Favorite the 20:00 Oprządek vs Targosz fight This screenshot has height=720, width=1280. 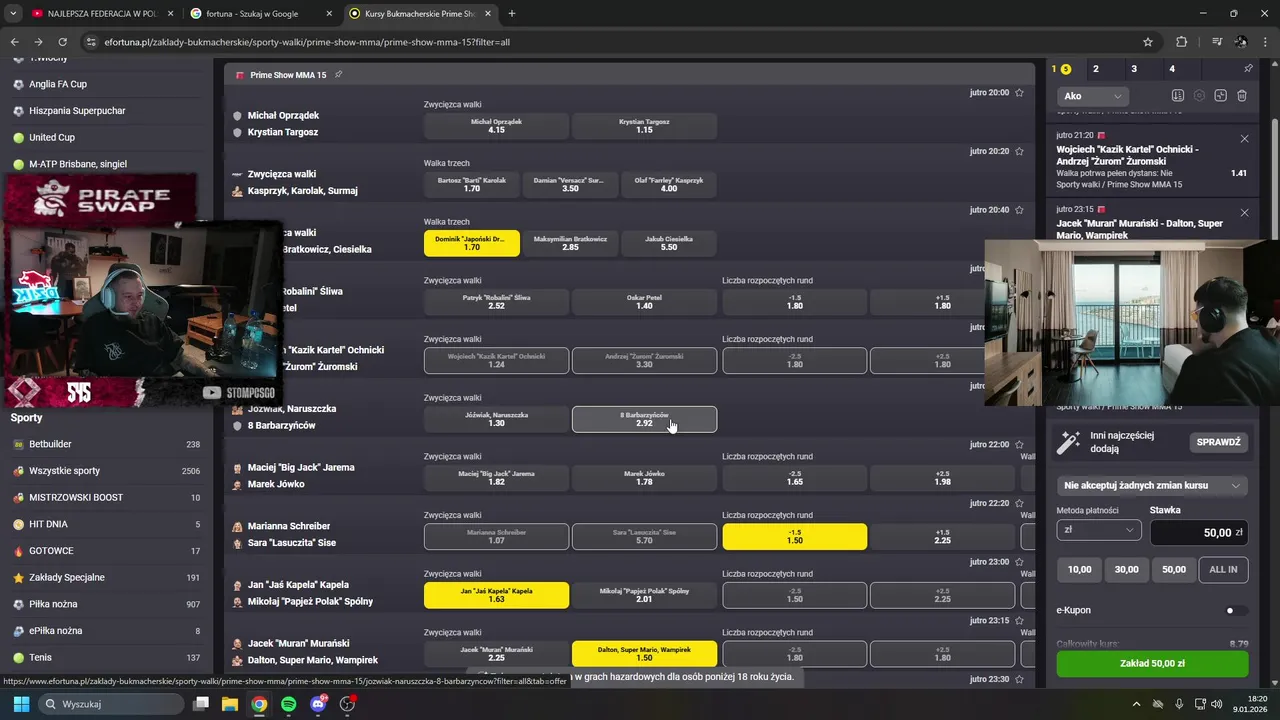(x=1019, y=92)
